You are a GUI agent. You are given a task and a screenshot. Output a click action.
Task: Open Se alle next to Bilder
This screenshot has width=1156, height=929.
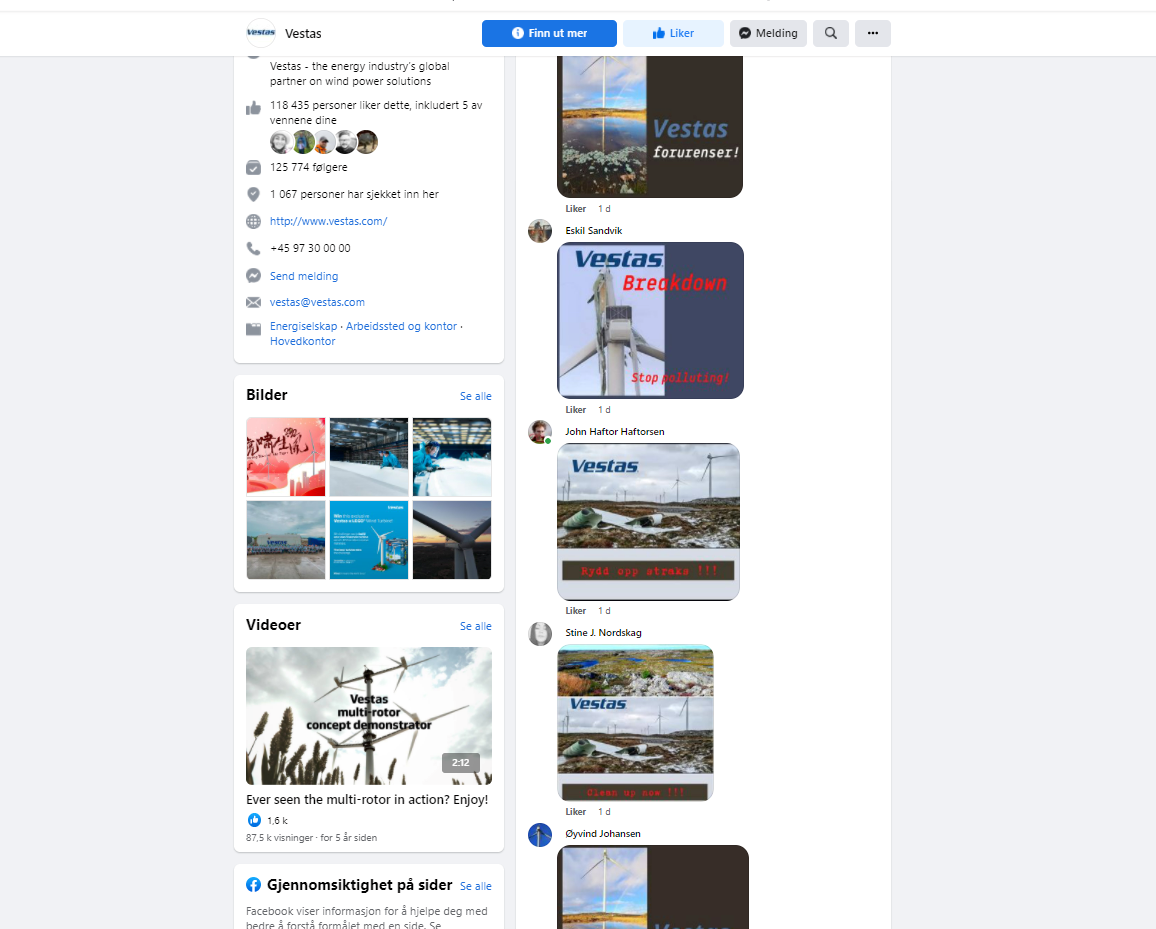coord(475,396)
